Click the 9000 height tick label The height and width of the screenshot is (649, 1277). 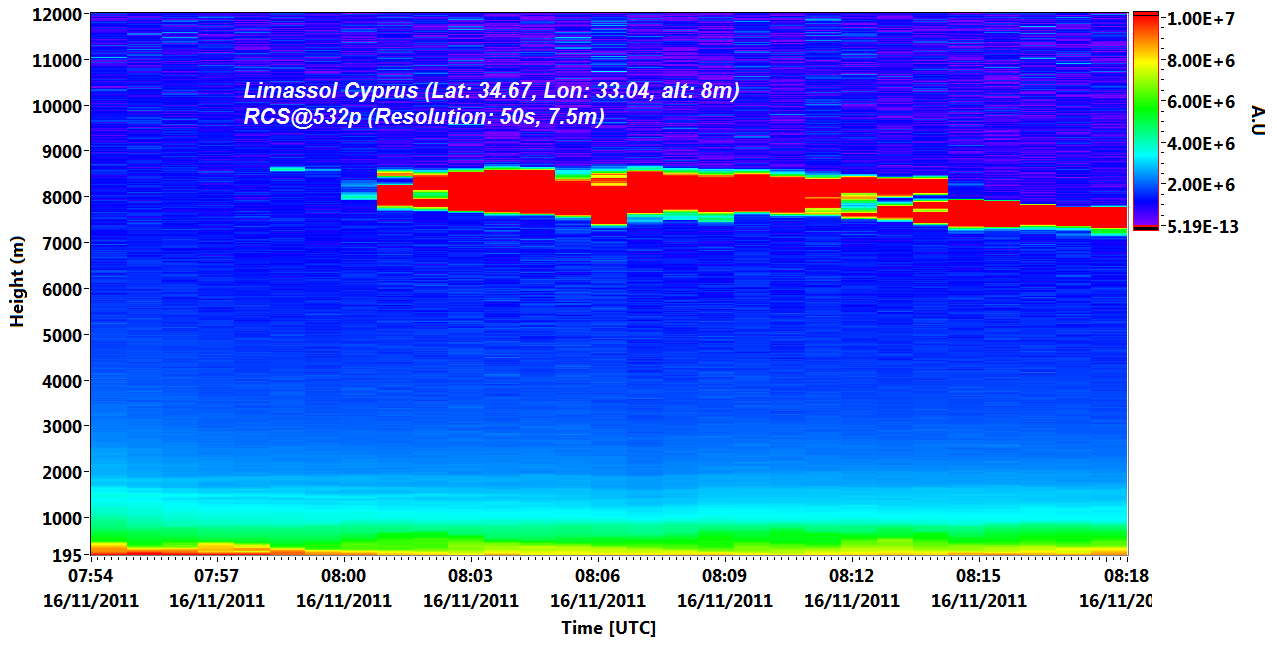[x=62, y=152]
